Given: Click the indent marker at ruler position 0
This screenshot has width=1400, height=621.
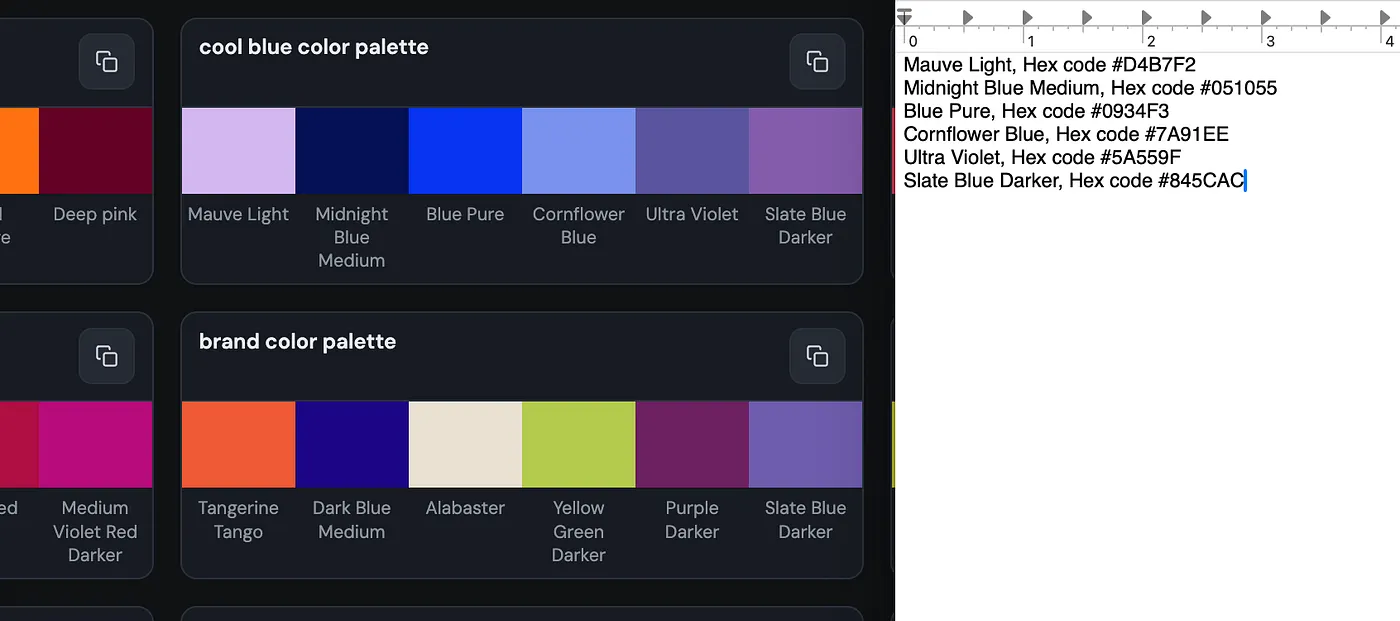Looking at the screenshot, I should click(x=904, y=17).
